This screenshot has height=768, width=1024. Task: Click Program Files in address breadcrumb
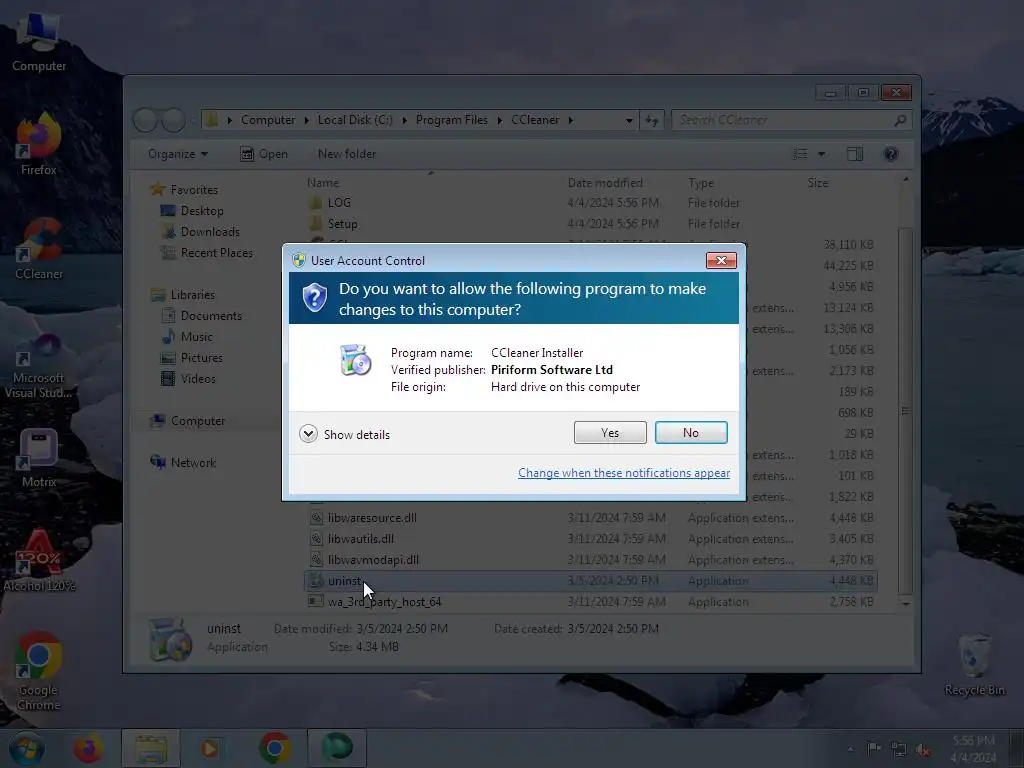(451, 120)
